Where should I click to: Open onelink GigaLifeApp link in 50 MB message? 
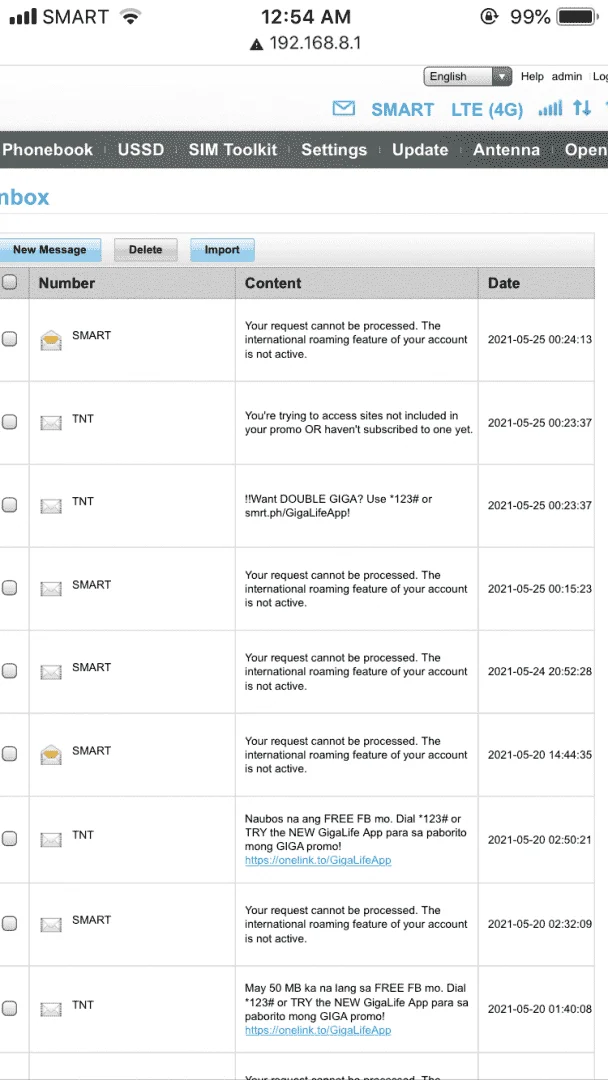[318, 1030]
